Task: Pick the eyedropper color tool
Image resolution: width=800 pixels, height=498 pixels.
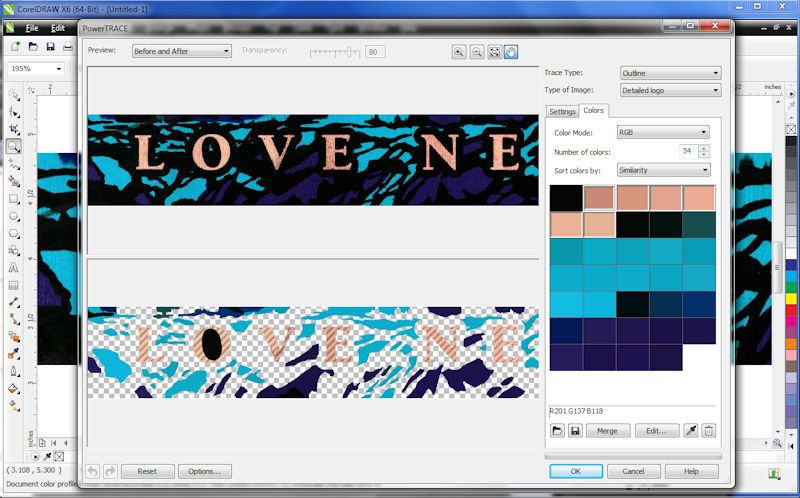Action: click(x=690, y=431)
